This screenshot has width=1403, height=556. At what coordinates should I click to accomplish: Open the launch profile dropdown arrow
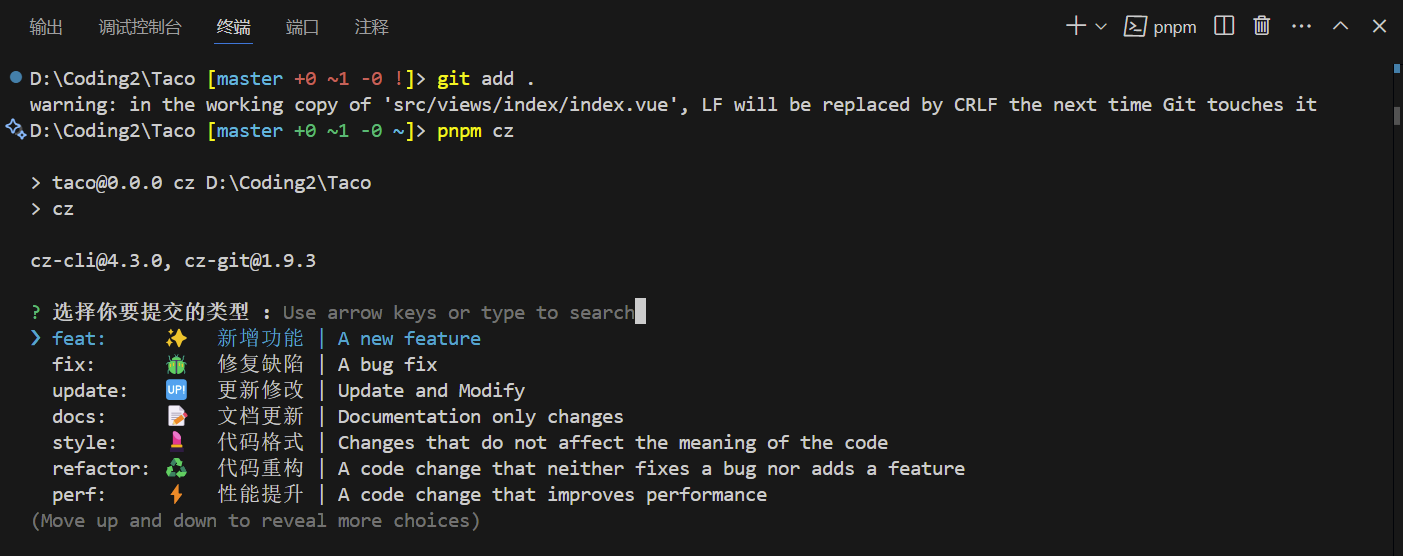click(1101, 27)
